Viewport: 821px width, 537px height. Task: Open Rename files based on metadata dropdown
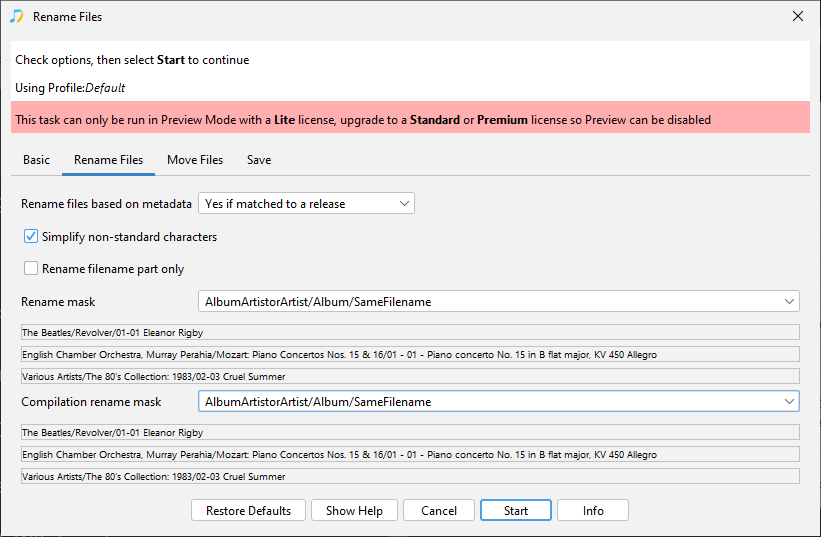(306, 204)
